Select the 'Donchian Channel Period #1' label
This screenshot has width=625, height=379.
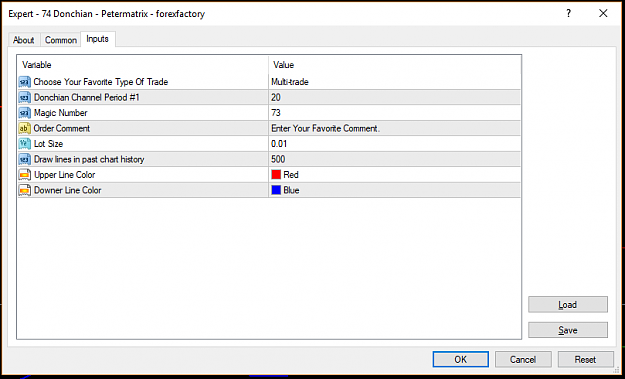click(x=87, y=98)
